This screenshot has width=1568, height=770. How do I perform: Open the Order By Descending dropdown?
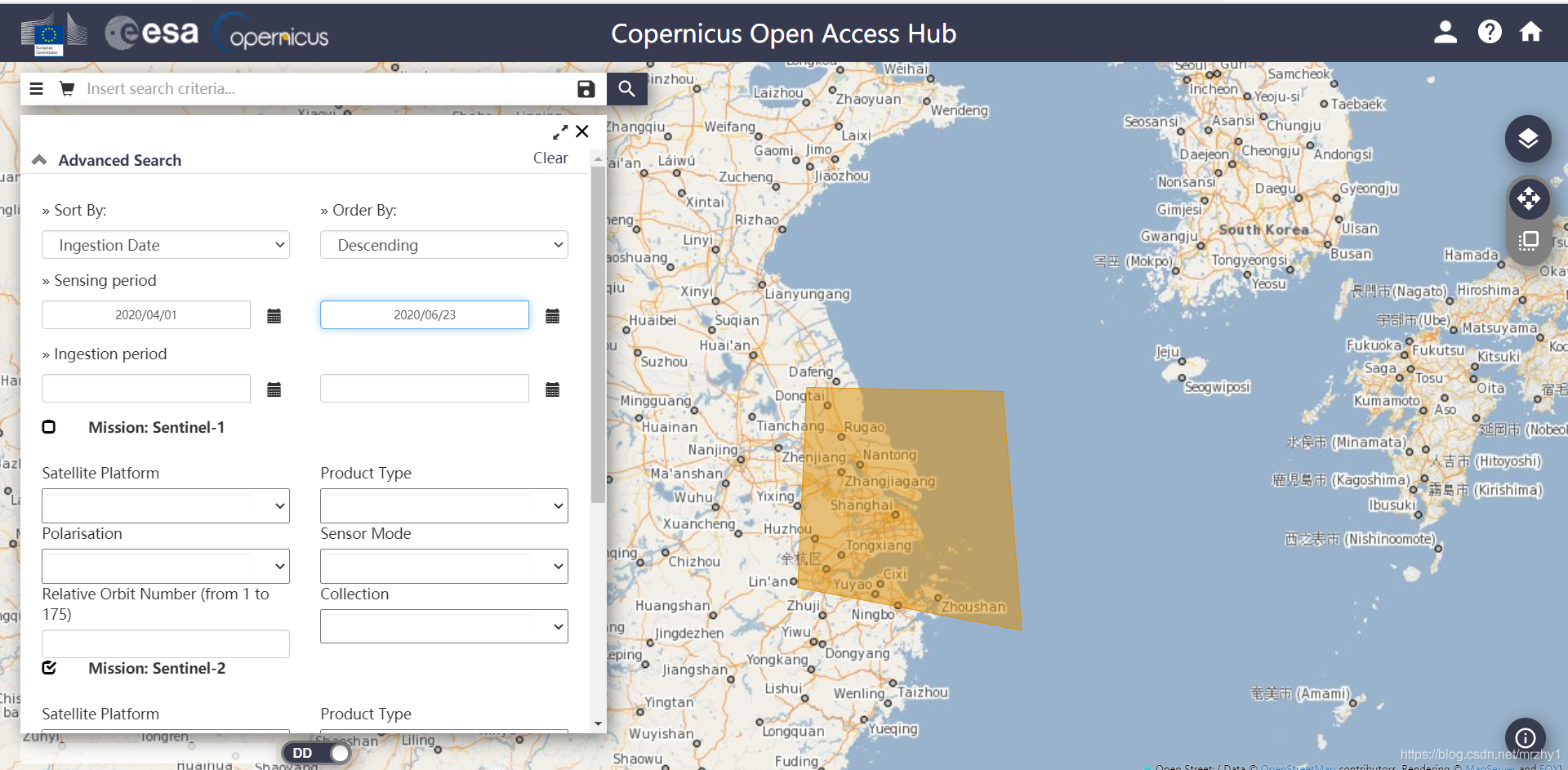pyautogui.click(x=444, y=245)
